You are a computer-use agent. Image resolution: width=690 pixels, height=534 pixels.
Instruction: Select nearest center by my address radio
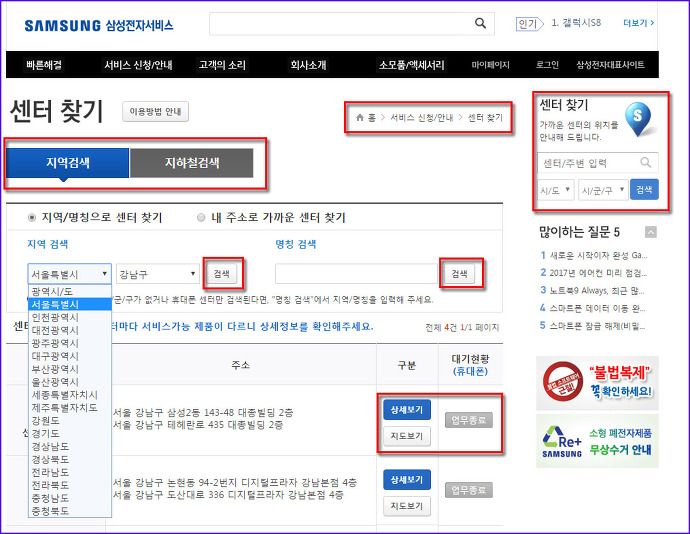201,217
